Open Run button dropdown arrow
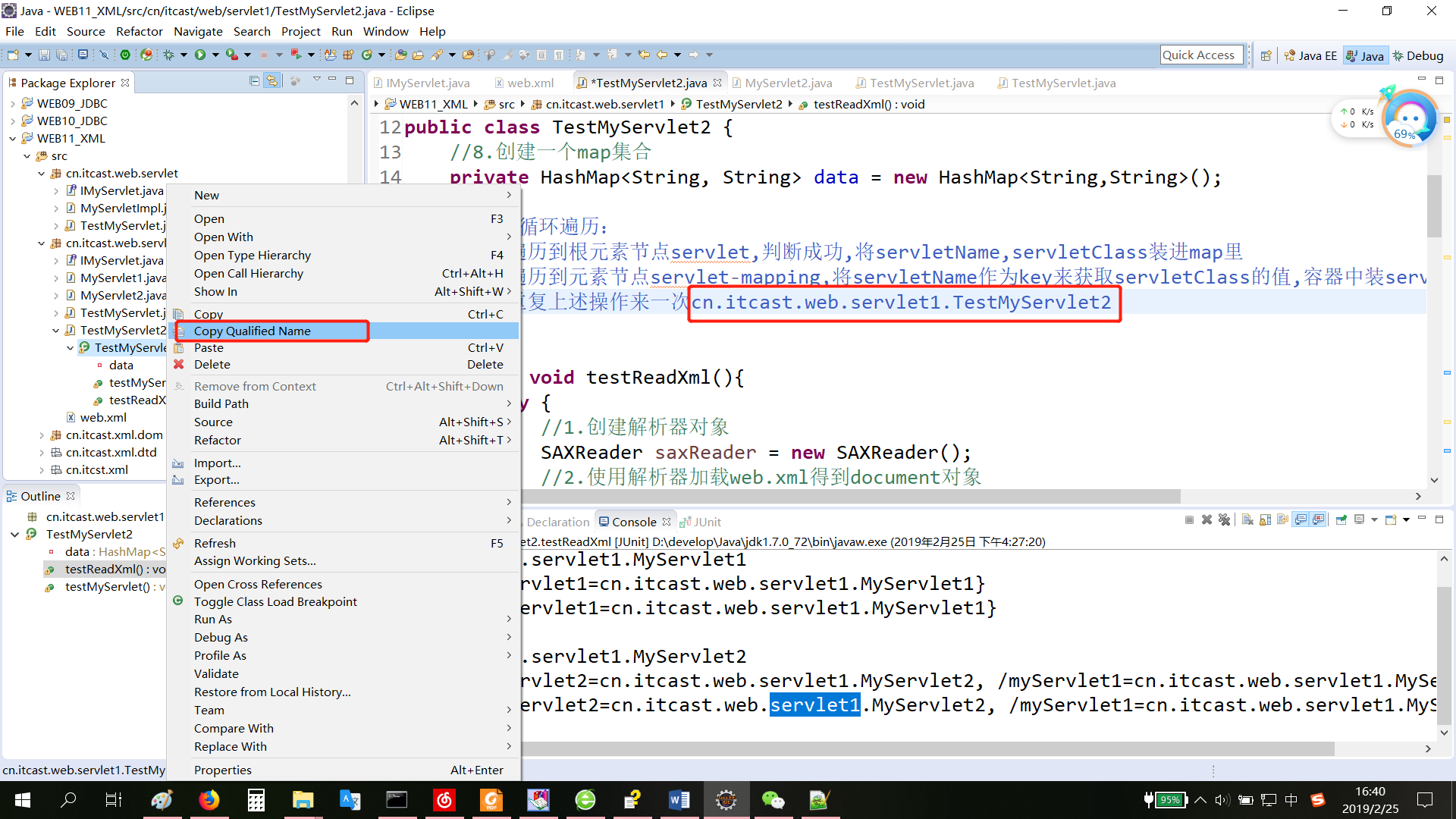Screen dimensions: 1456x819 215,55
